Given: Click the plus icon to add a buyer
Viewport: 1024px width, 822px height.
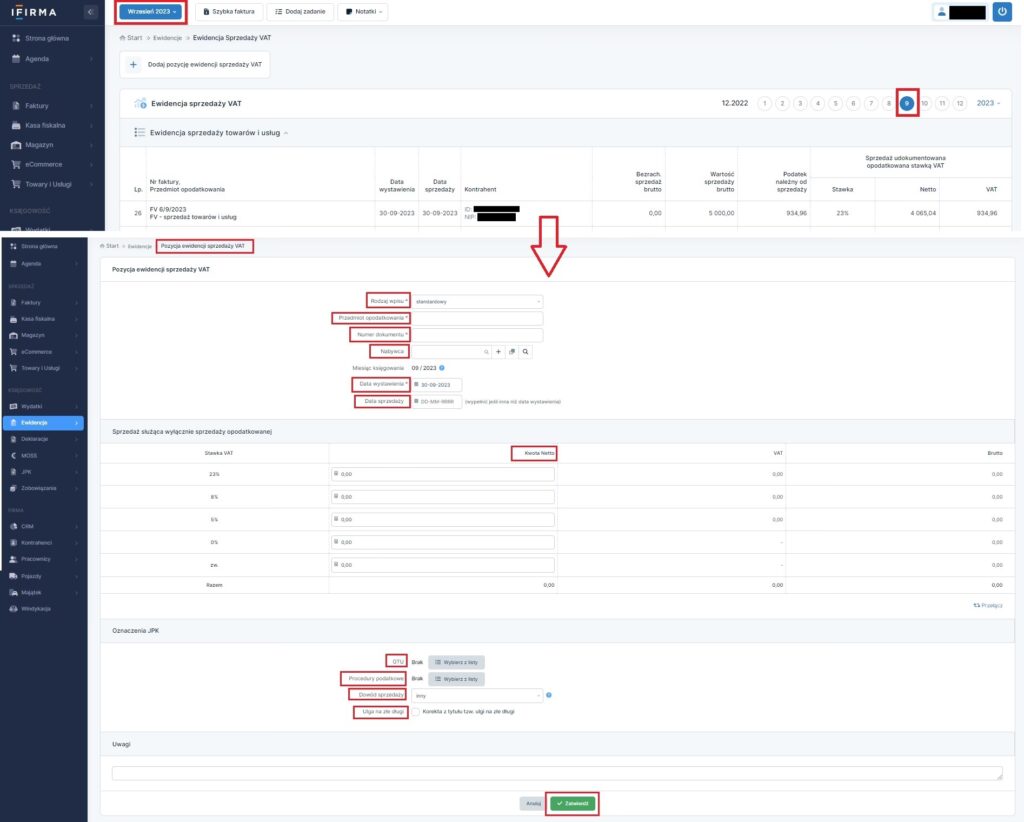Looking at the screenshot, I should 498,352.
